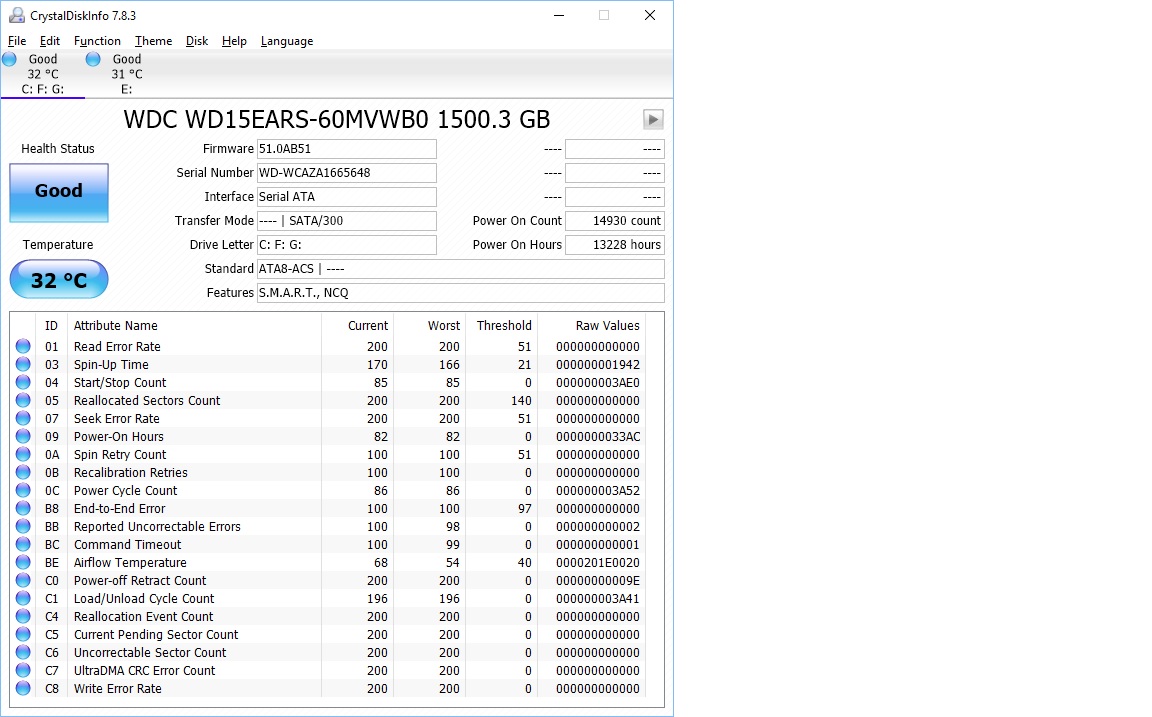
Task: Click the Serial Number field
Action: tap(346, 173)
